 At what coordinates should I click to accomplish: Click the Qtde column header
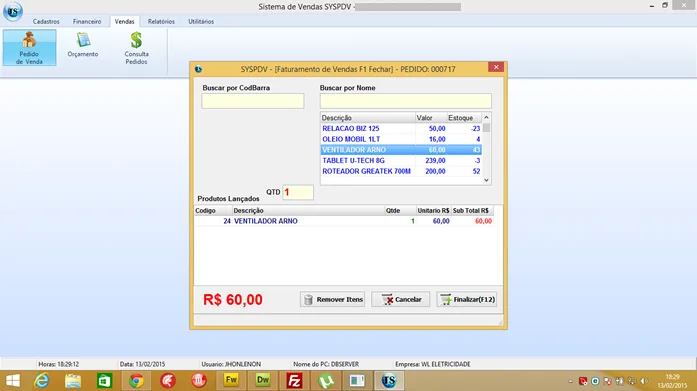[x=400, y=211]
